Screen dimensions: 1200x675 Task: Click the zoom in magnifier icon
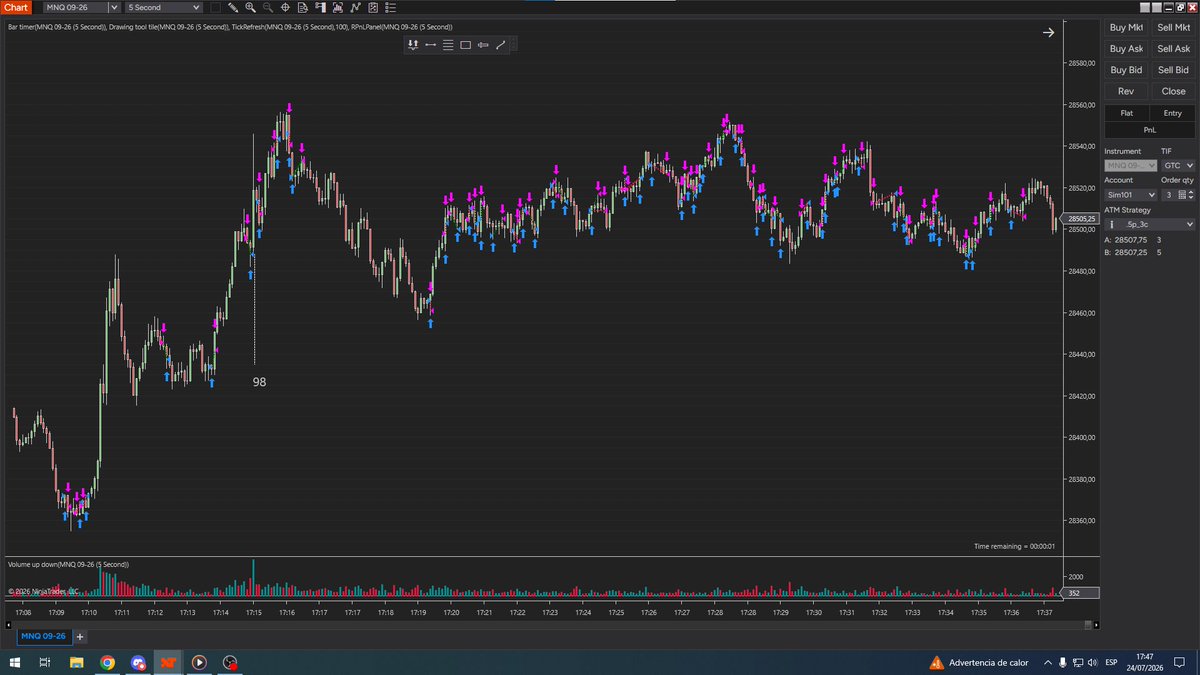[x=250, y=7]
